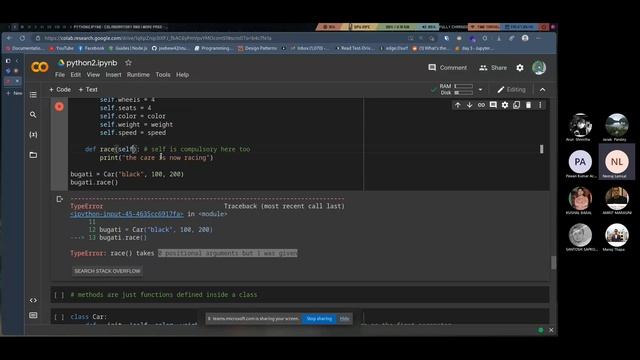640x360 pixels.
Task: Go back with the browser back arrow
Action: tap(9, 38)
